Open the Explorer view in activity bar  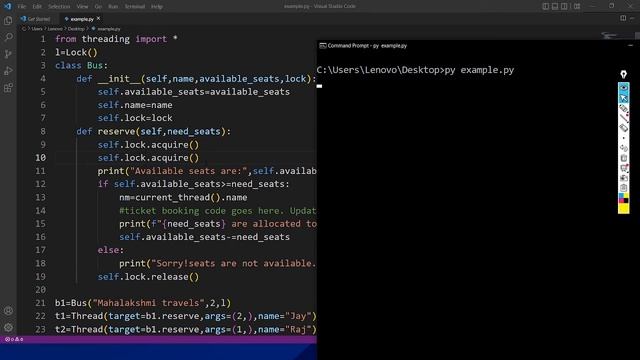point(8,21)
